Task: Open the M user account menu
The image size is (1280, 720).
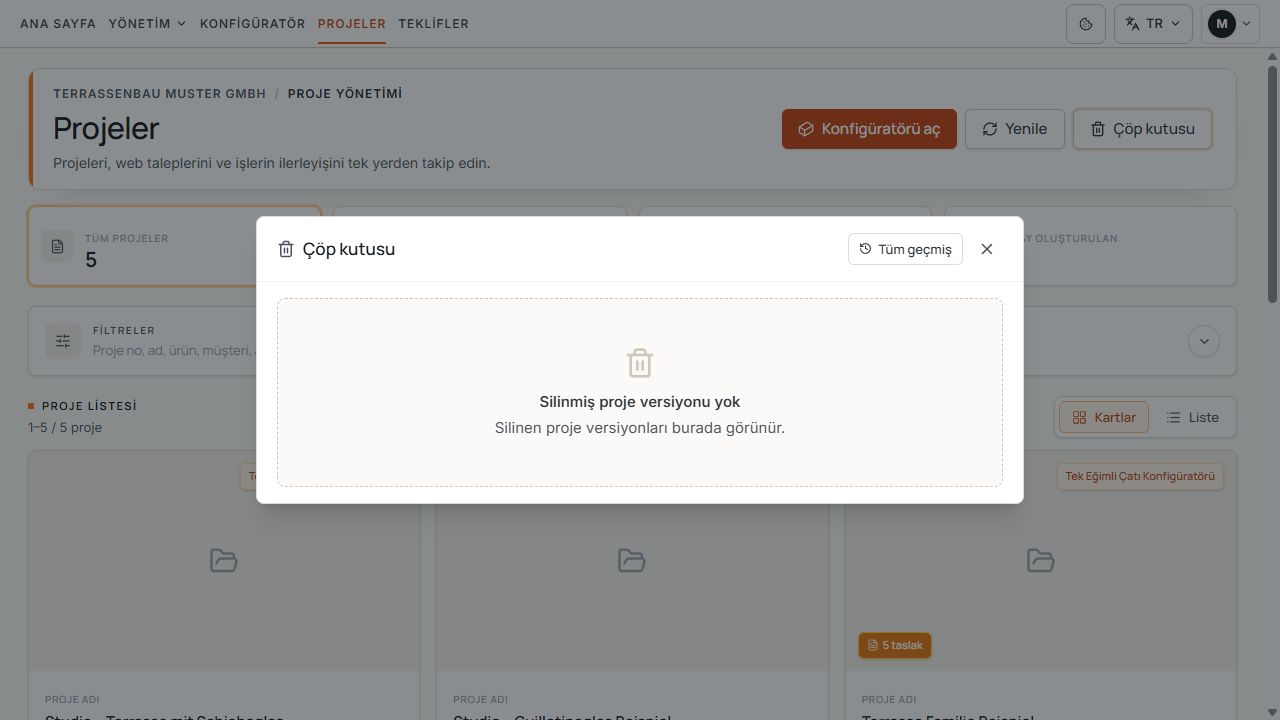Action: point(1231,23)
